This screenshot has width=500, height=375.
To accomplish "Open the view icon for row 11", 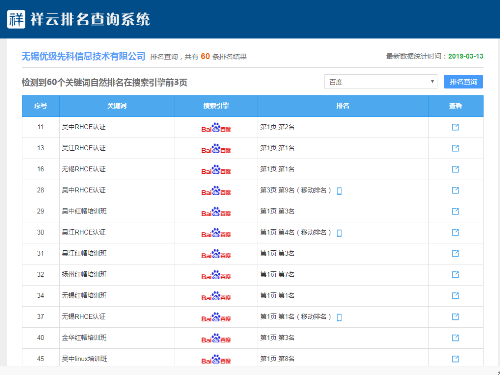I will 455,127.
